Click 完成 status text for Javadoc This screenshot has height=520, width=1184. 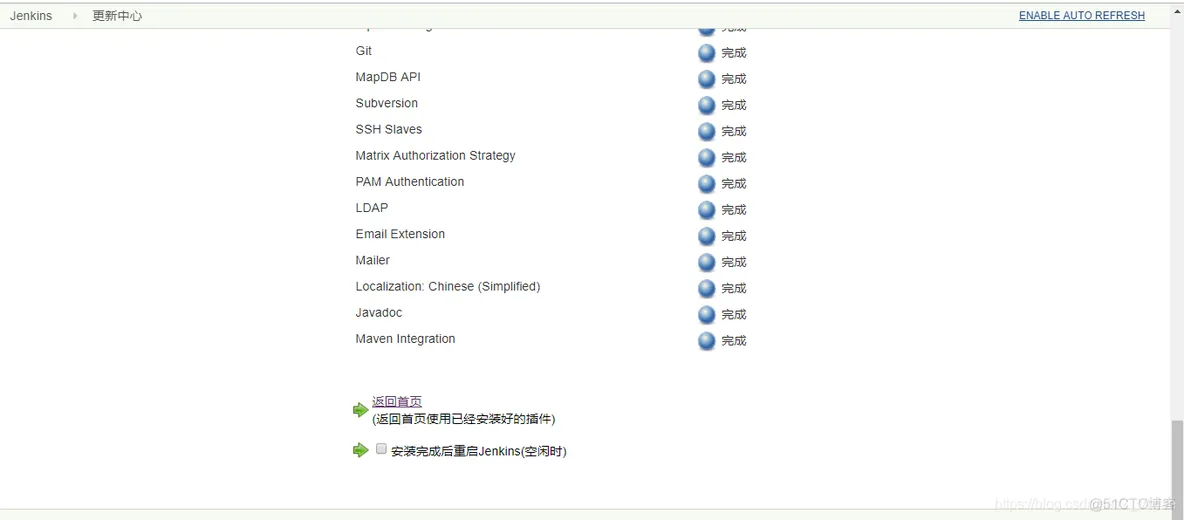coord(734,315)
